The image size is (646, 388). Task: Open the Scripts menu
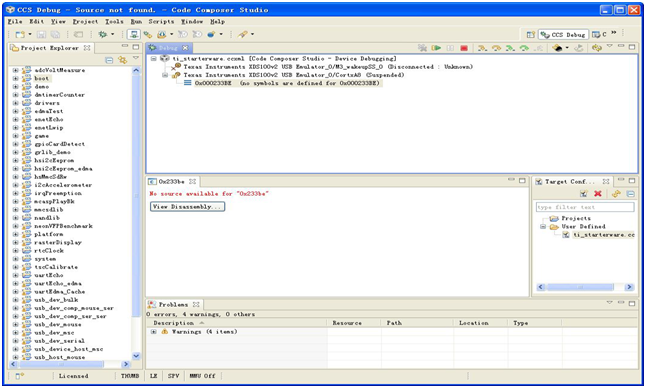click(161, 21)
